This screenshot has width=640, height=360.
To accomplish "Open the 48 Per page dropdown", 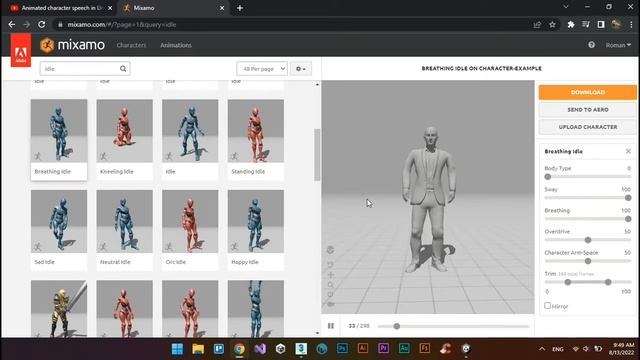I will [x=262, y=69].
